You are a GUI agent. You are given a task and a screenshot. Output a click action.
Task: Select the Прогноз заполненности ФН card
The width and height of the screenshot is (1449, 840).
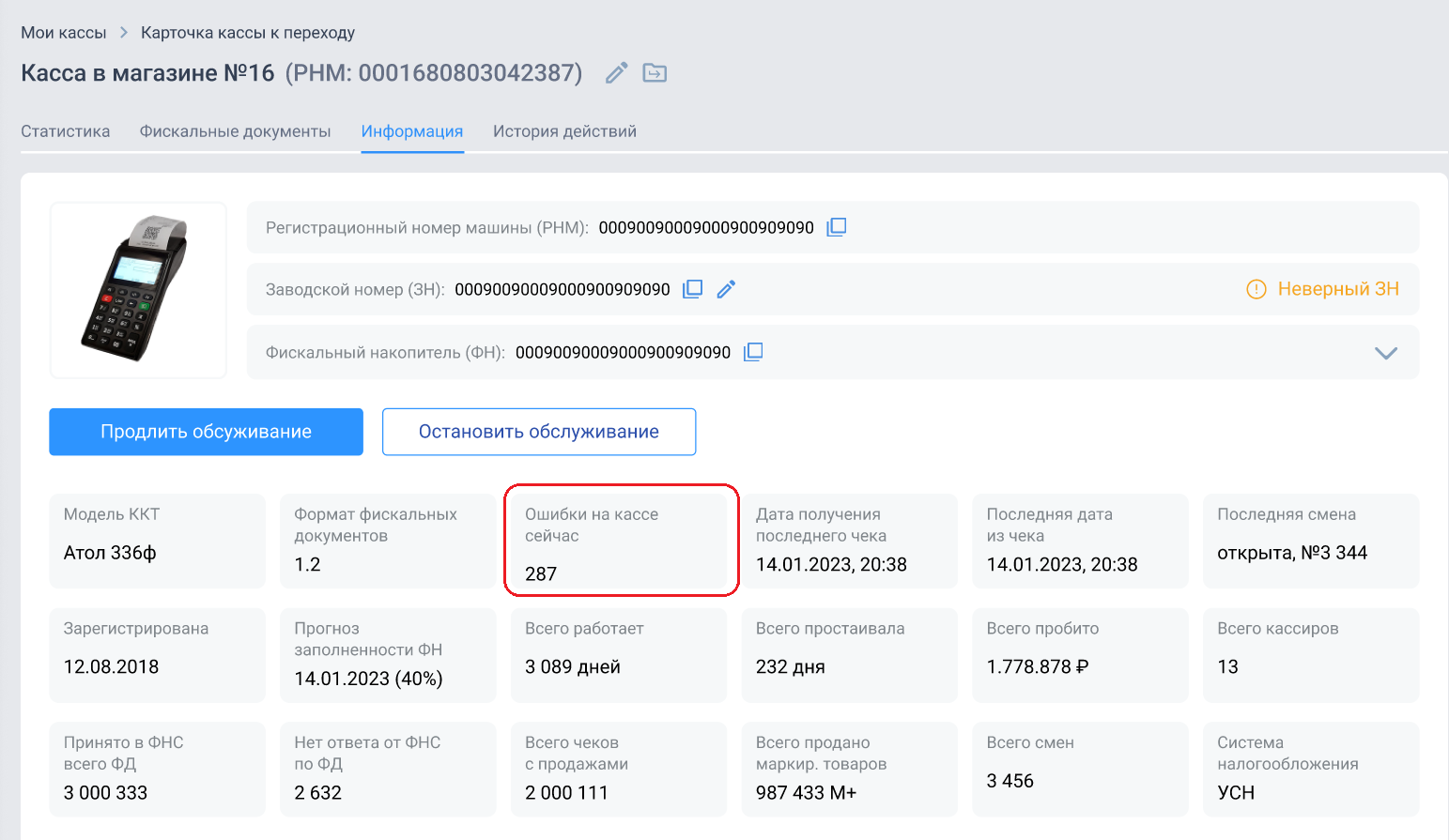point(388,655)
